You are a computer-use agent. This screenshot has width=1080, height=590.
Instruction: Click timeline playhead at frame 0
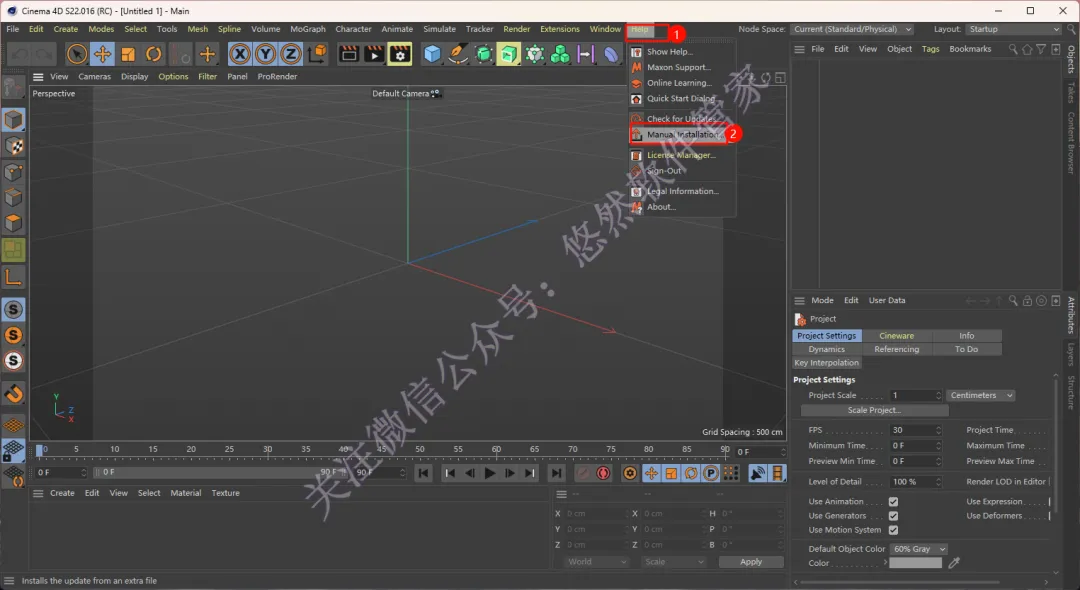click(x=41, y=450)
